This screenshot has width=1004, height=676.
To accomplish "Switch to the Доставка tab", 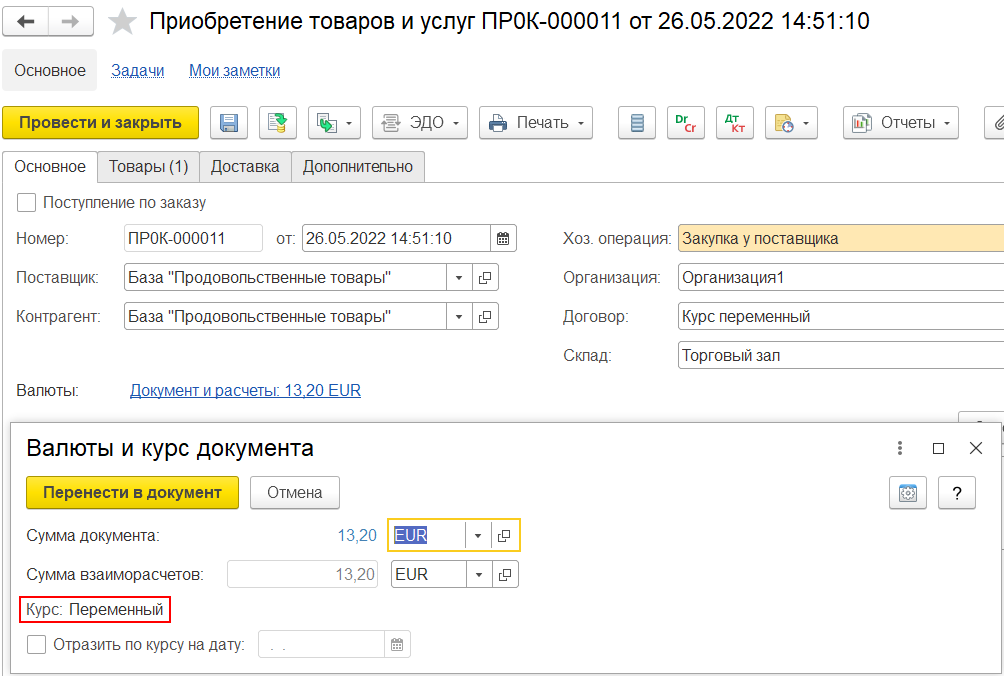I will pyautogui.click(x=245, y=166).
